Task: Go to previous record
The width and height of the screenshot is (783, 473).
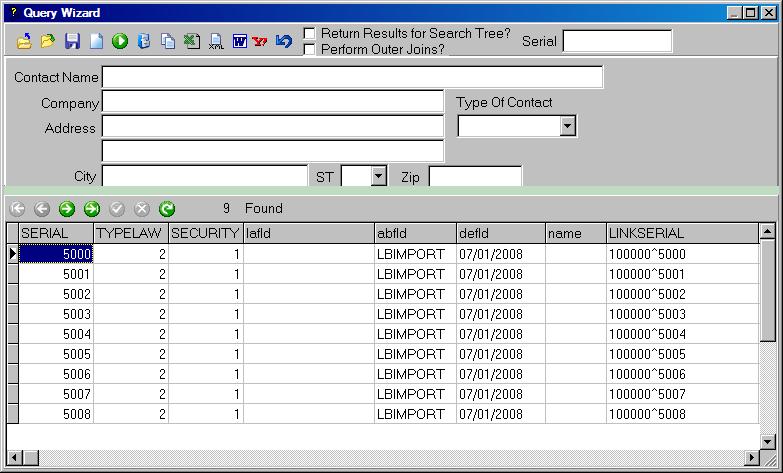Action: pos(42,209)
